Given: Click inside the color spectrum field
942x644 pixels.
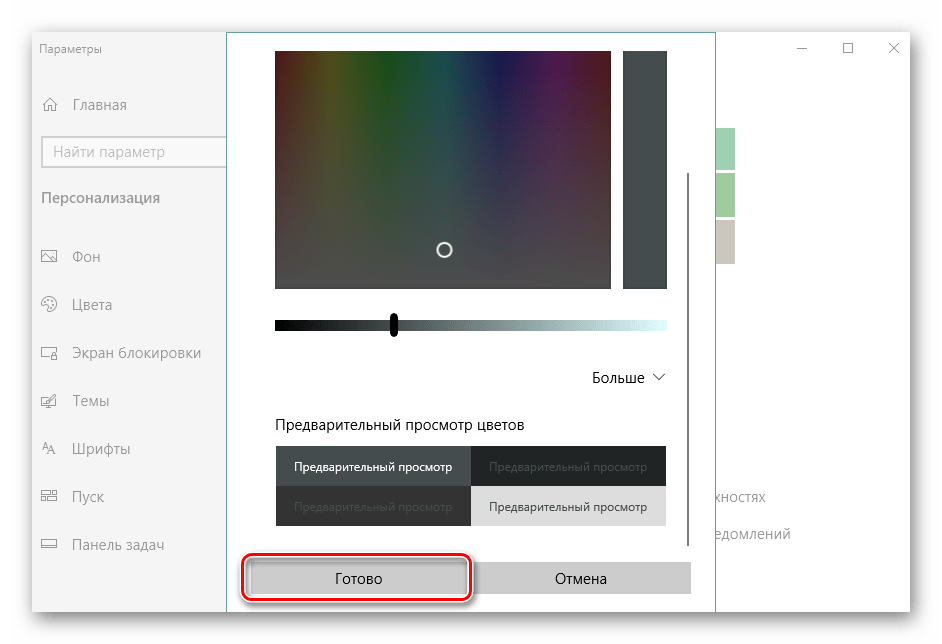Looking at the screenshot, I should (x=443, y=169).
